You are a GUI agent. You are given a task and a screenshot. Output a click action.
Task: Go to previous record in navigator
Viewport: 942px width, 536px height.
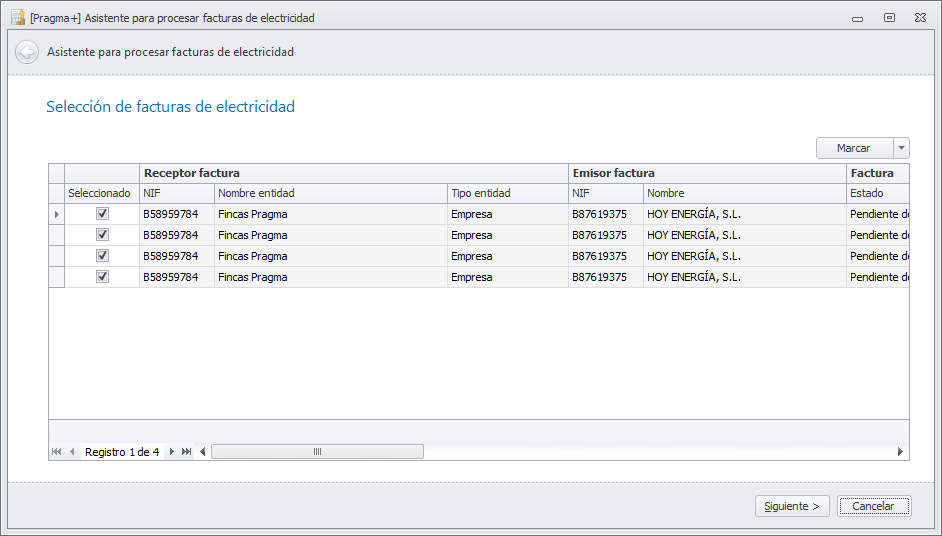[x=72, y=452]
